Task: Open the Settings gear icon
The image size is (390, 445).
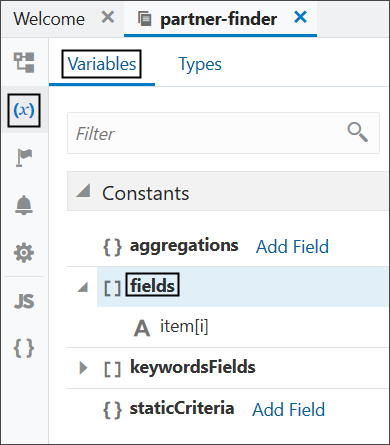Action: click(24, 253)
